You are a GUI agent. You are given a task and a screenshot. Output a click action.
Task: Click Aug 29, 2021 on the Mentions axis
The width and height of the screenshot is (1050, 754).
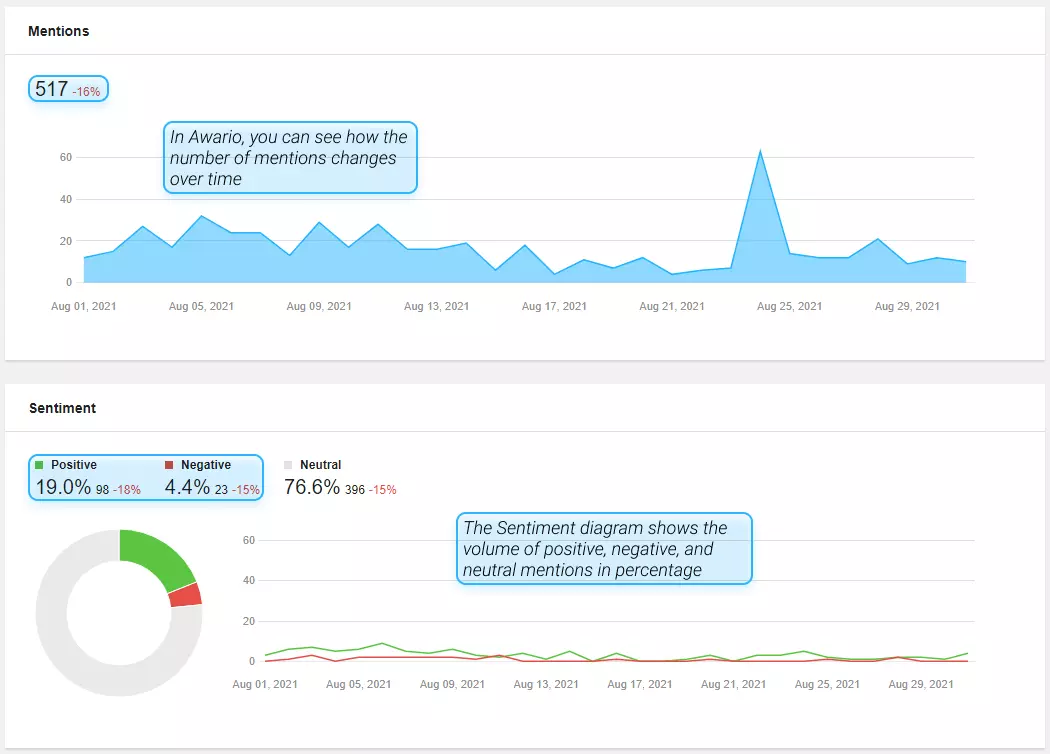[907, 306]
